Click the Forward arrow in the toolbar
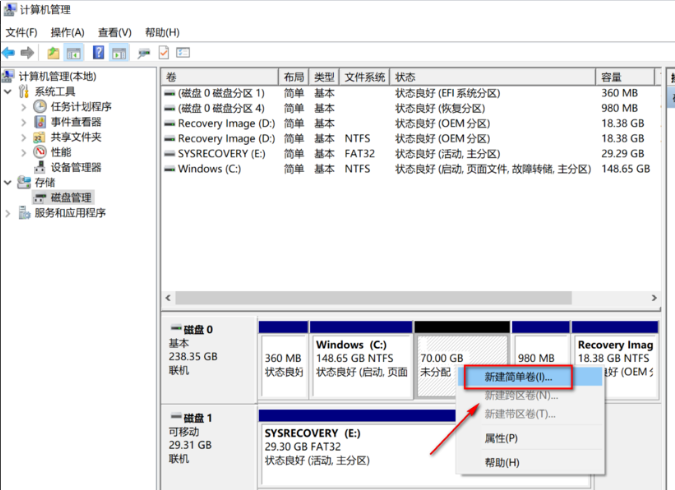This screenshot has height=490, width=675. [27, 53]
